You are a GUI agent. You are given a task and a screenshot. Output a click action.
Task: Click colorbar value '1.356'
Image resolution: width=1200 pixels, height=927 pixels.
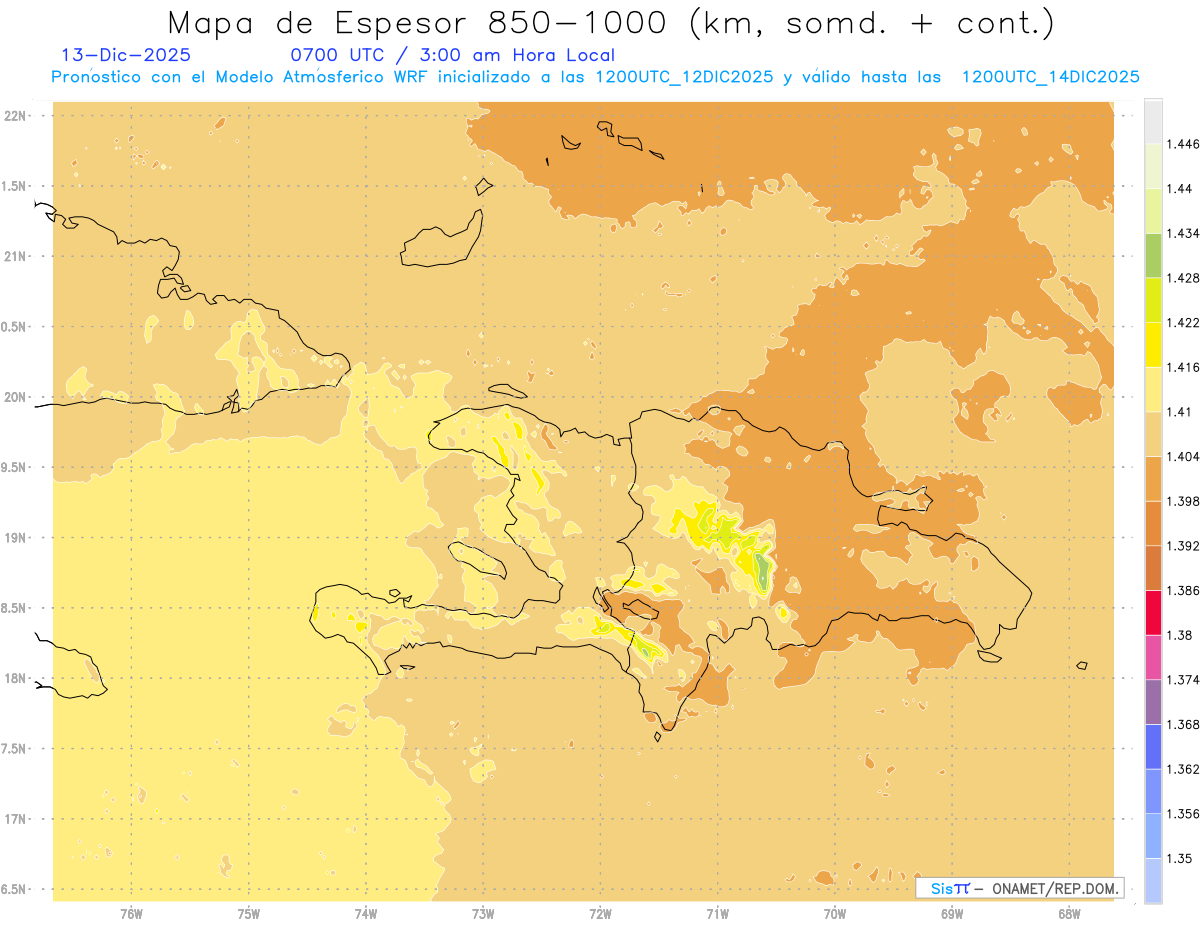click(1181, 814)
